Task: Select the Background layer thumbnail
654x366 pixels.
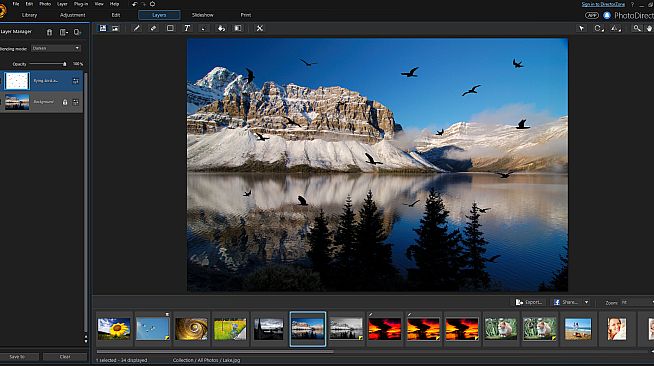Action: pos(17,102)
